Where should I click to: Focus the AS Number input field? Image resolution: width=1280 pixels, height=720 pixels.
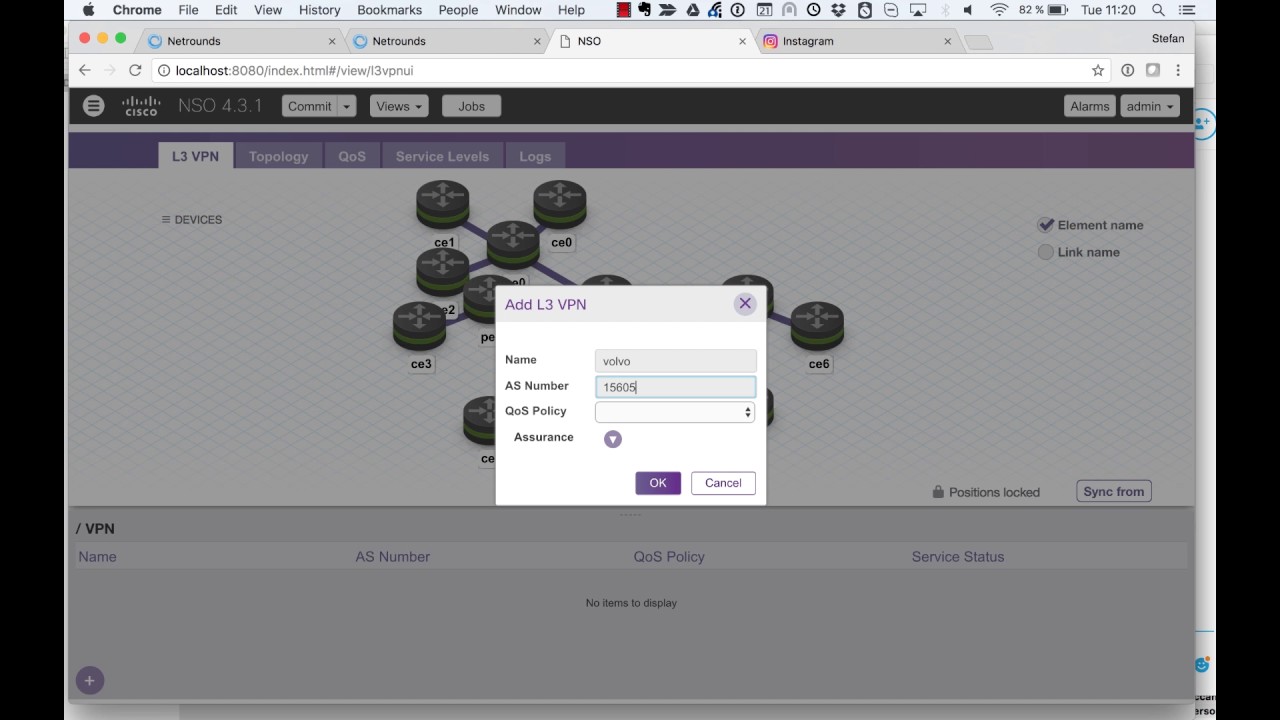pos(675,387)
